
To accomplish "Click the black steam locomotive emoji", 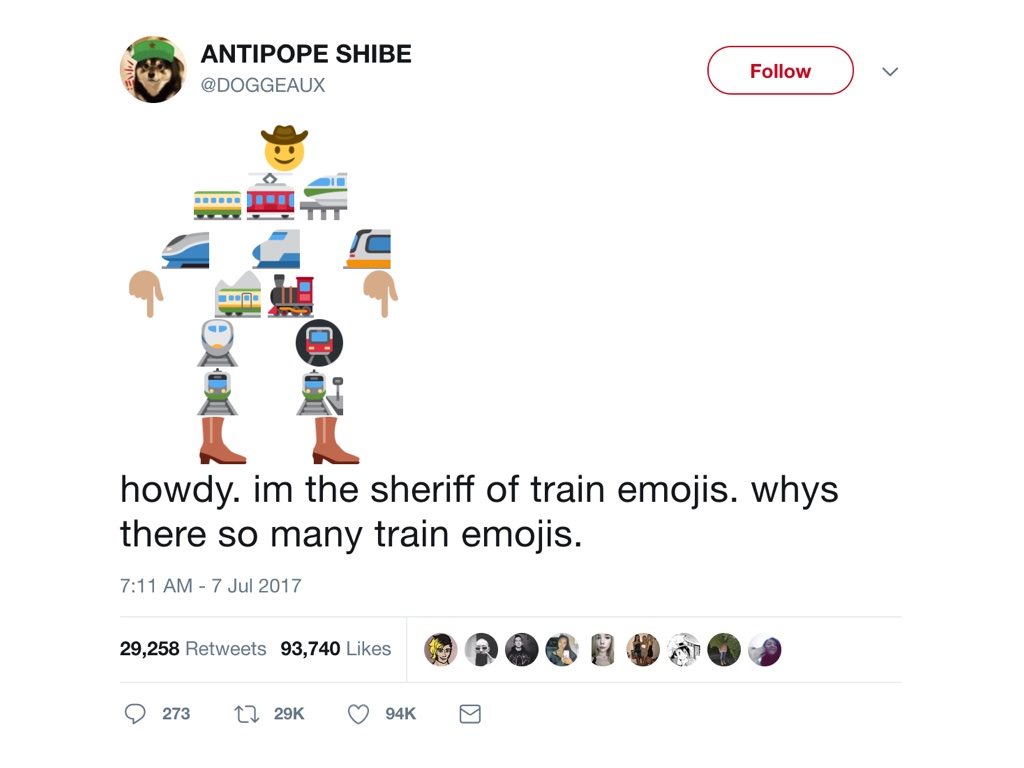I will pyautogui.click(x=292, y=295).
